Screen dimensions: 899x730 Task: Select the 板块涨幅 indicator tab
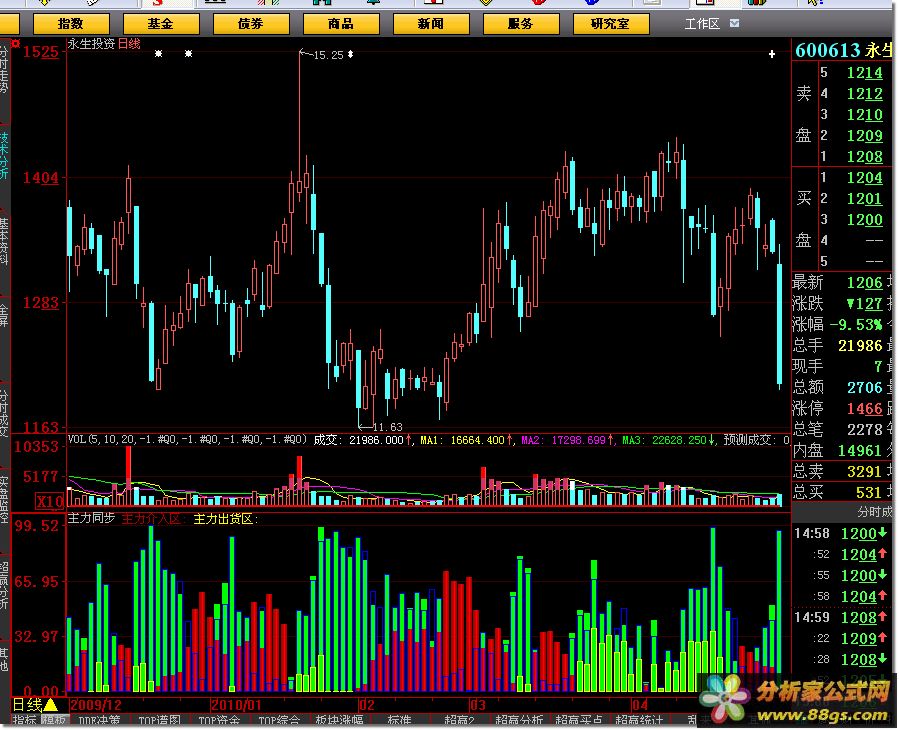341,721
